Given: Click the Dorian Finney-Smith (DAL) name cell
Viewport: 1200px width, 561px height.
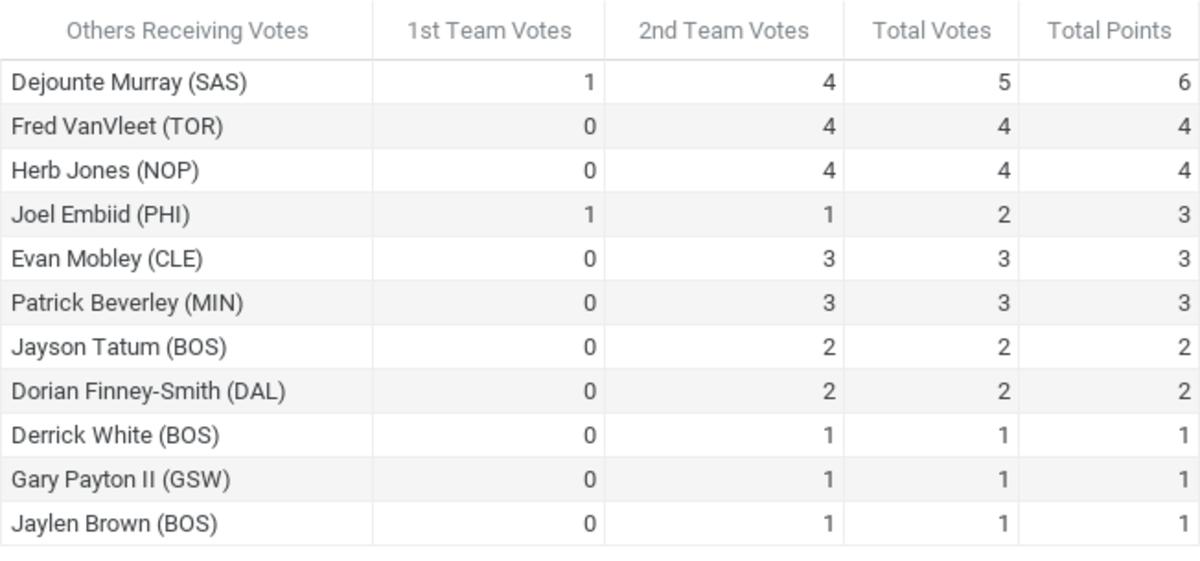Looking at the screenshot, I should tap(148, 391).
